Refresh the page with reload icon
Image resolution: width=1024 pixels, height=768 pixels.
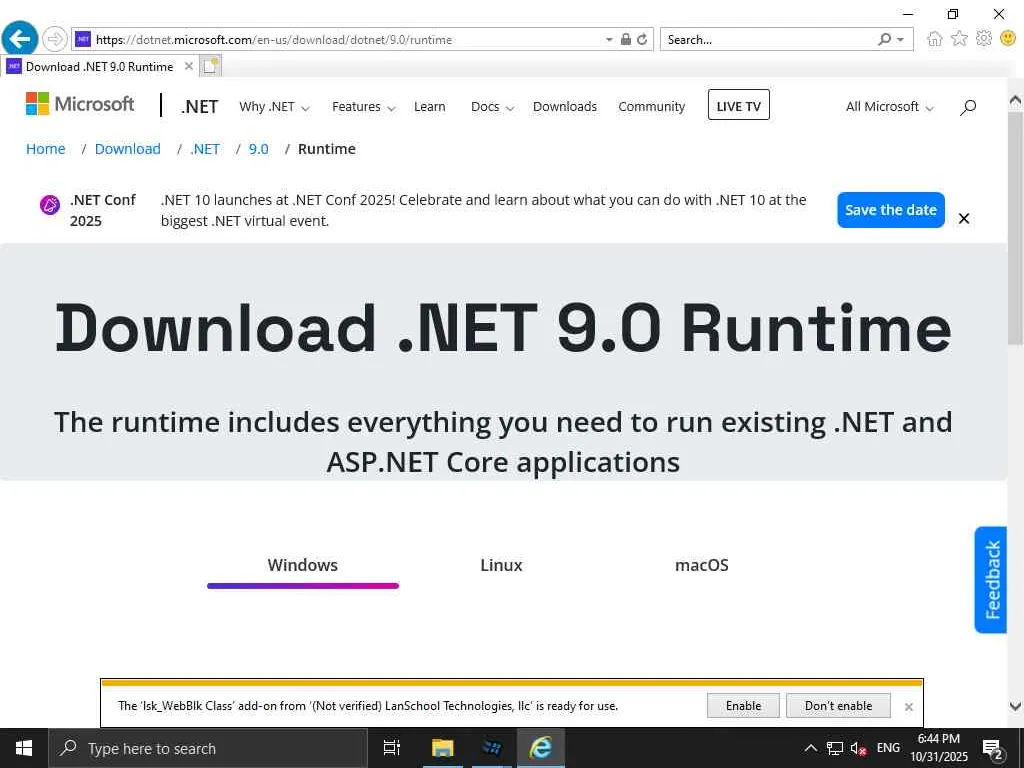(x=642, y=39)
